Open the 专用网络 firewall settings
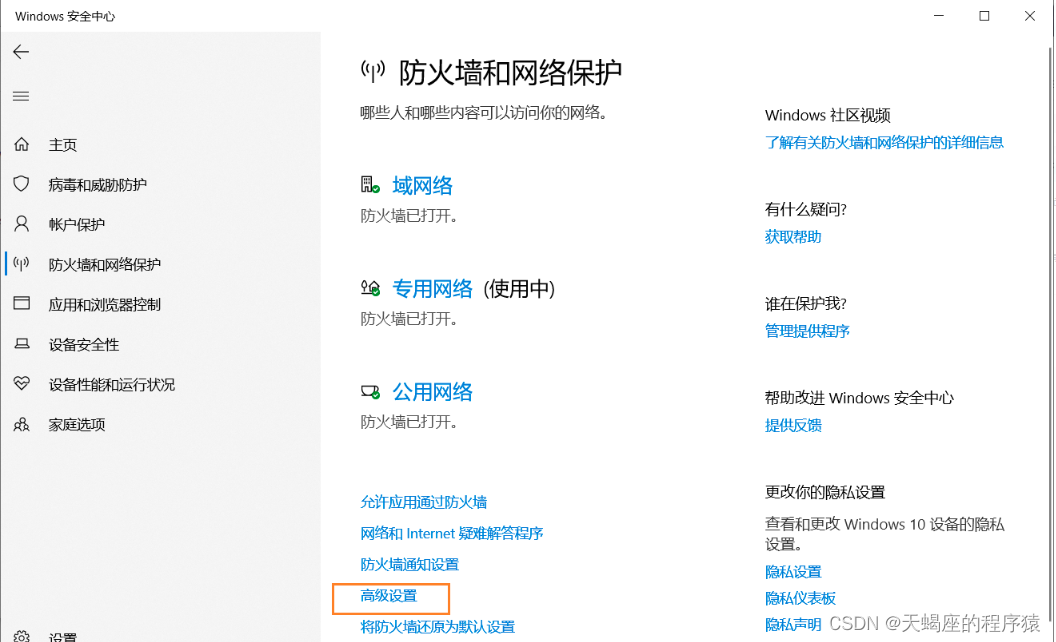The image size is (1056, 642). 432,288
